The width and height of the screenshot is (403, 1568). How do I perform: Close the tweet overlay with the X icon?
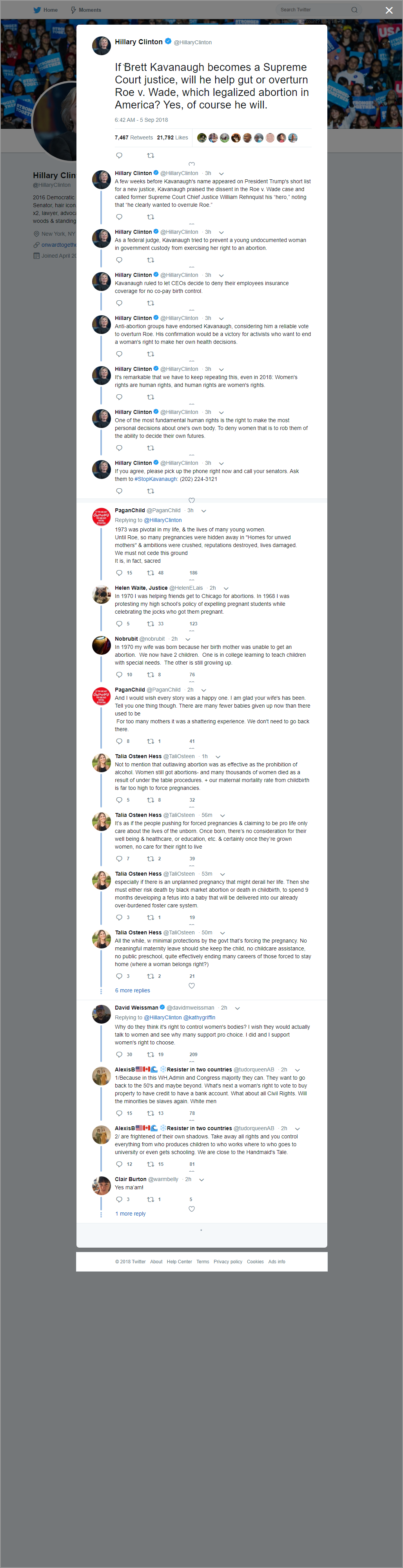pos(389,10)
